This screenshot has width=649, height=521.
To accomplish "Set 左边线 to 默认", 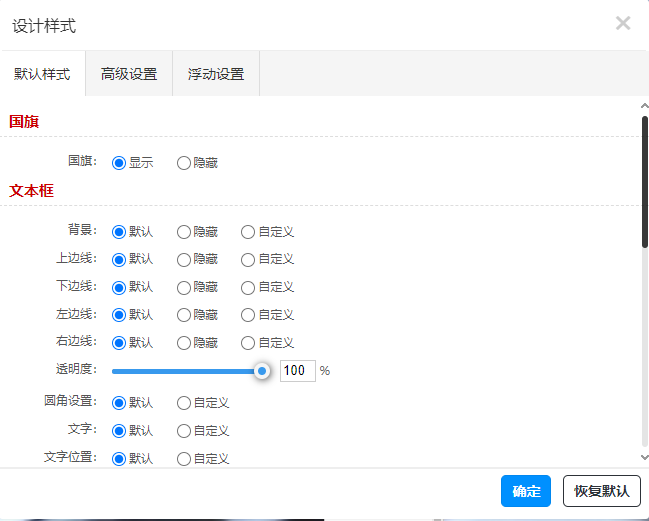I will pos(119,315).
